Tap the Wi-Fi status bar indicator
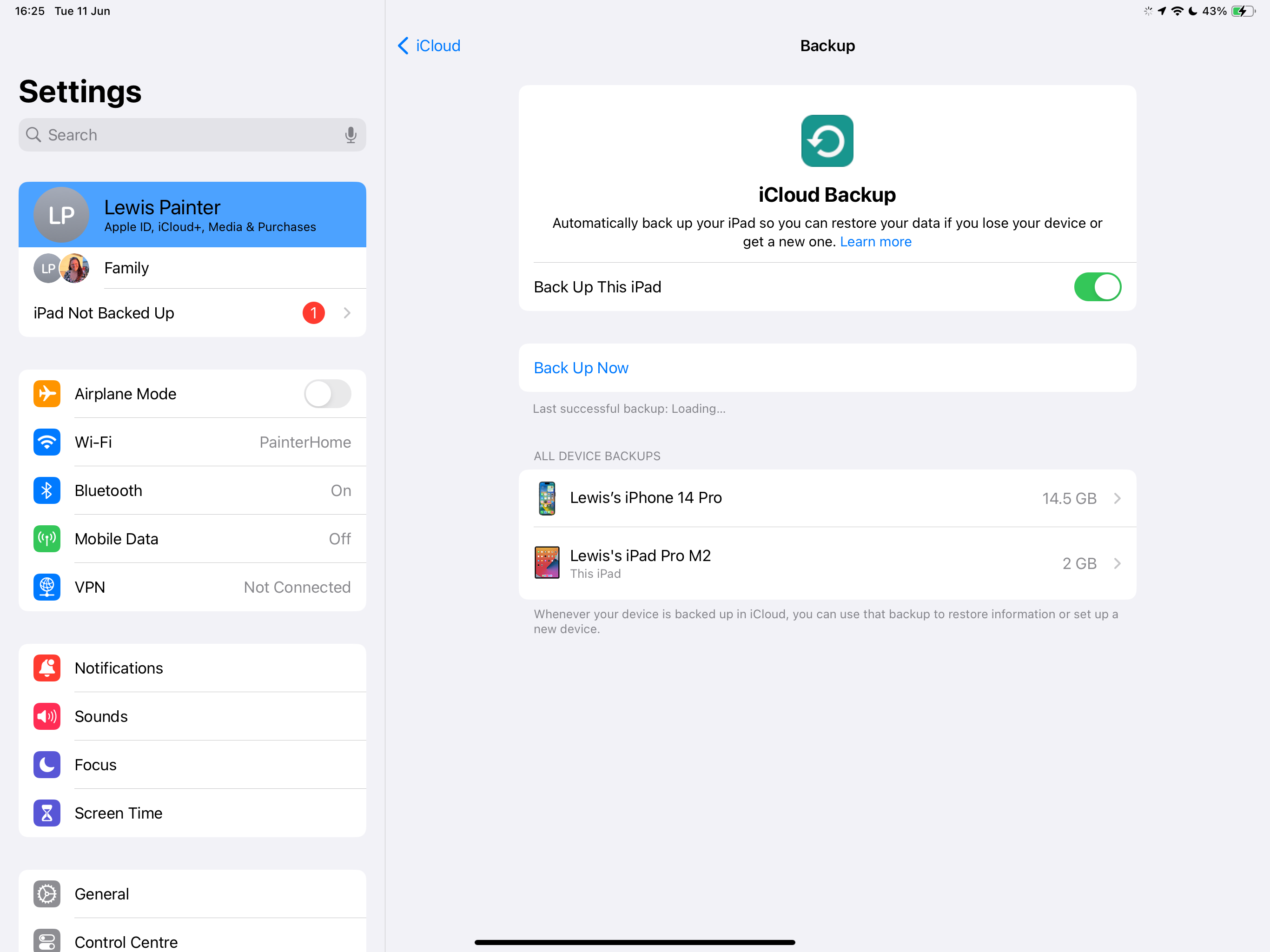The height and width of the screenshot is (952, 1270). point(1177,11)
